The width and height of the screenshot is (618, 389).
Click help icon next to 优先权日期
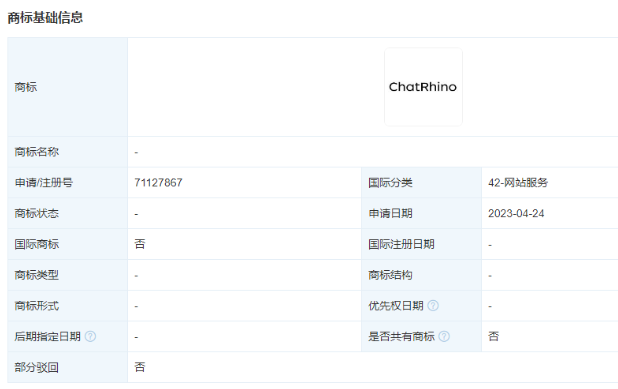[433, 306]
